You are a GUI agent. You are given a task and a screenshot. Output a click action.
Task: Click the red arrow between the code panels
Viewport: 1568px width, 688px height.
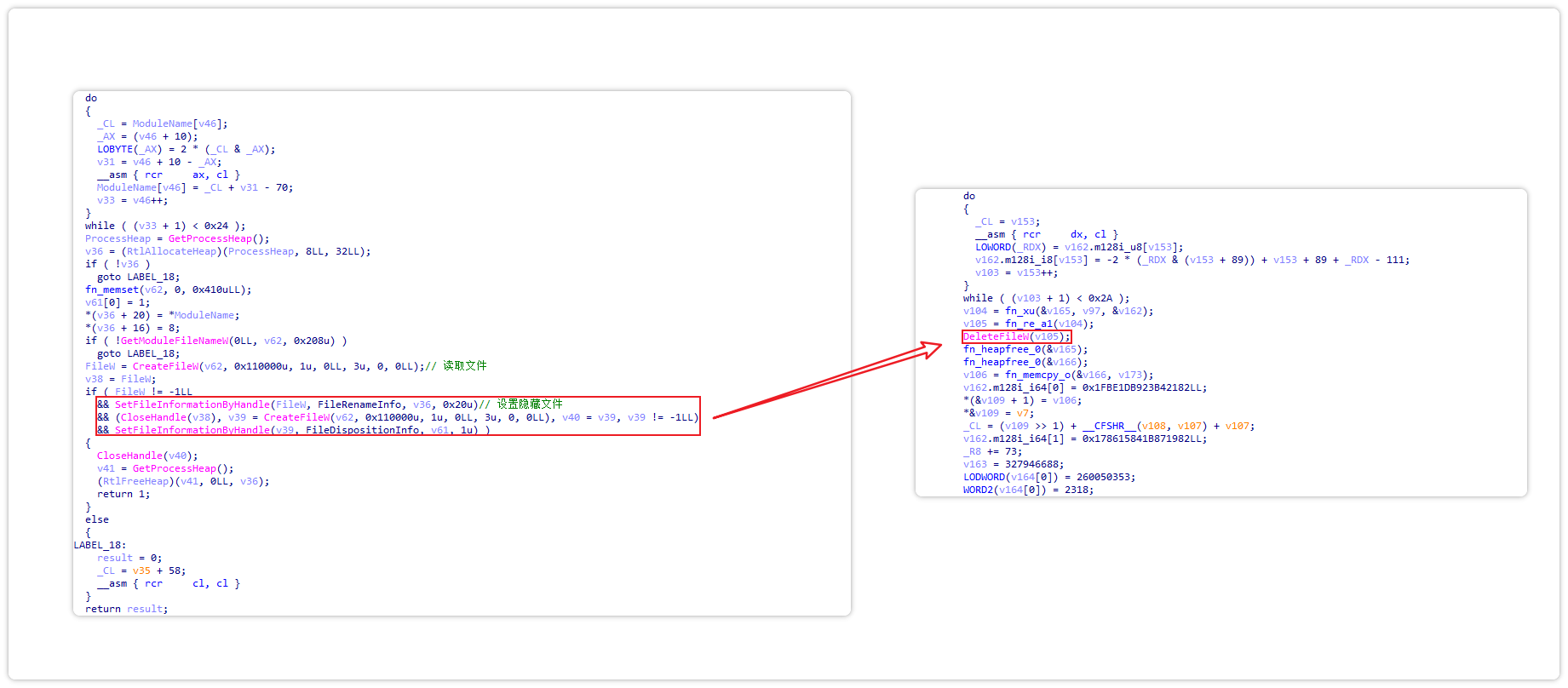coord(826,381)
